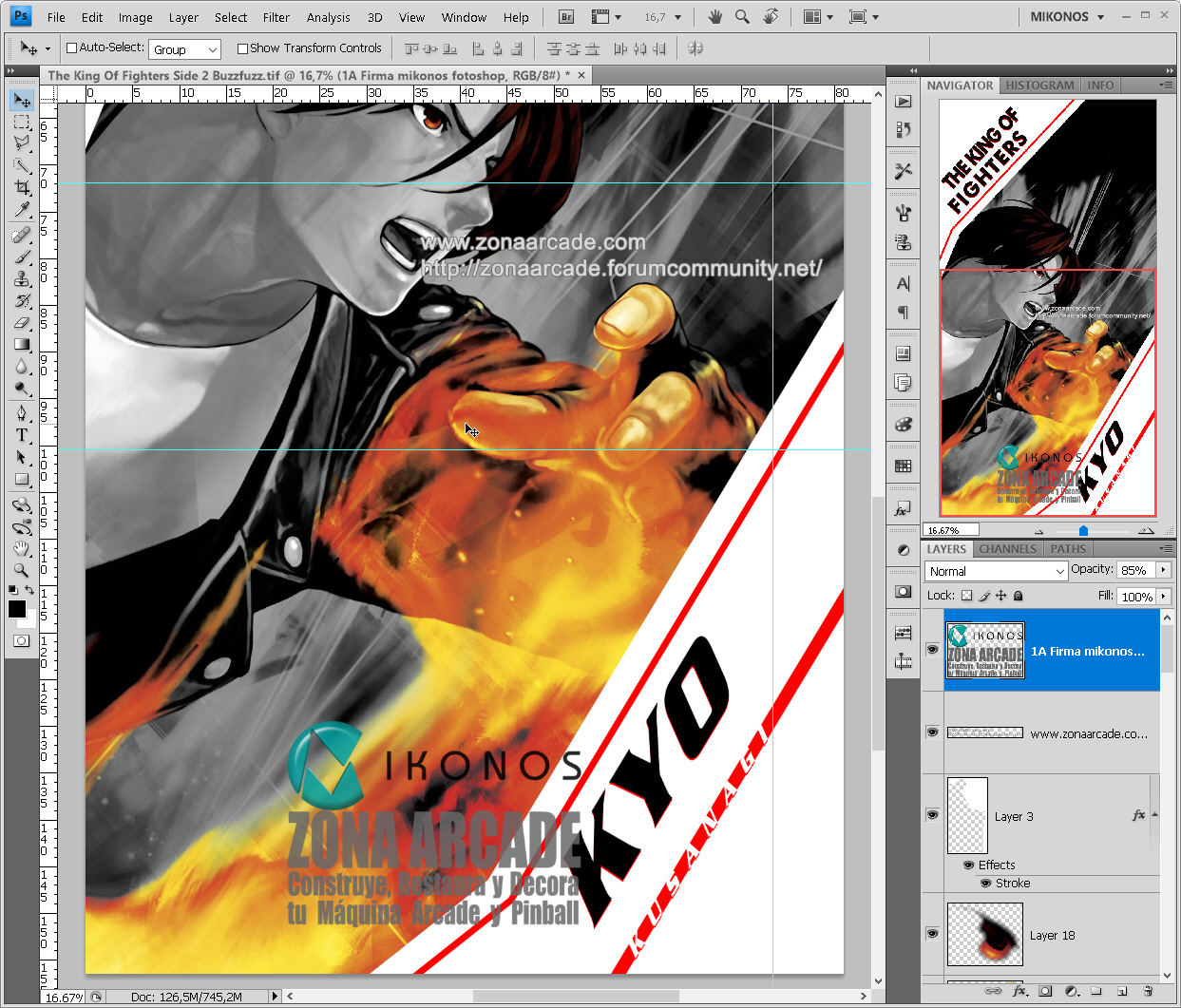Open the Opacity slider arrow
1181x1008 pixels.
(1164, 570)
